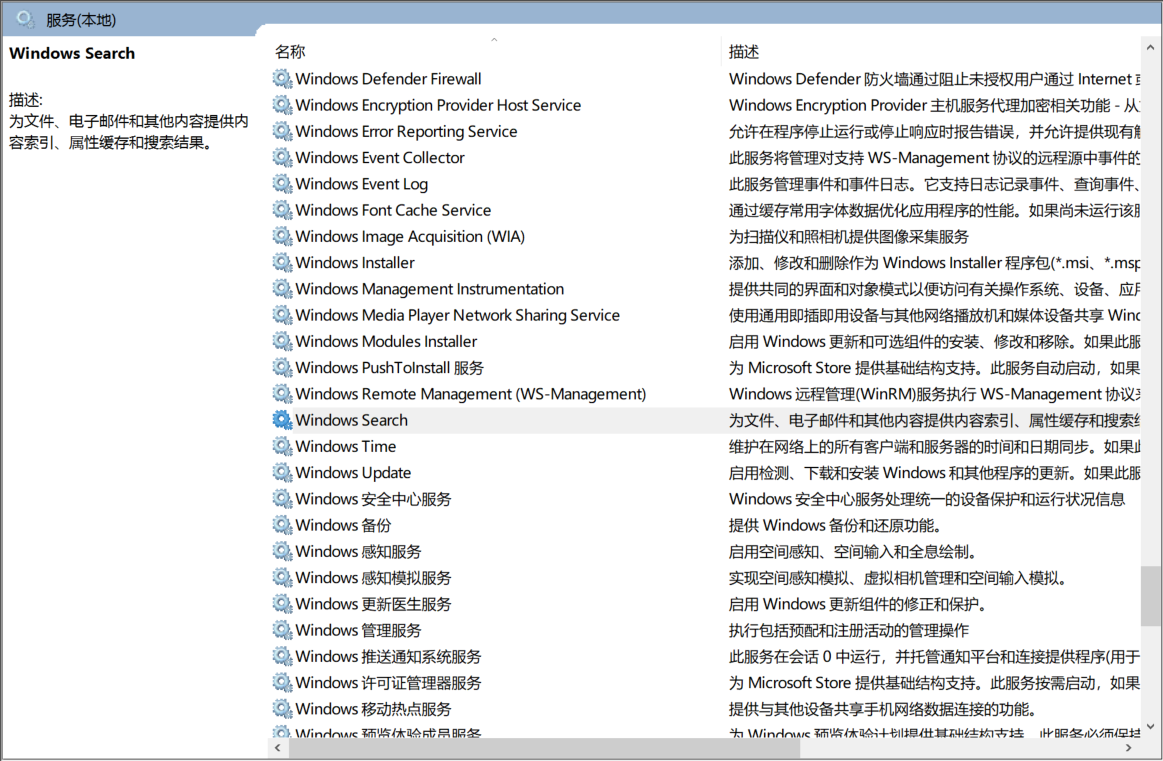Click gear icon beside Windows Time
The image size is (1163, 761).
(282, 446)
